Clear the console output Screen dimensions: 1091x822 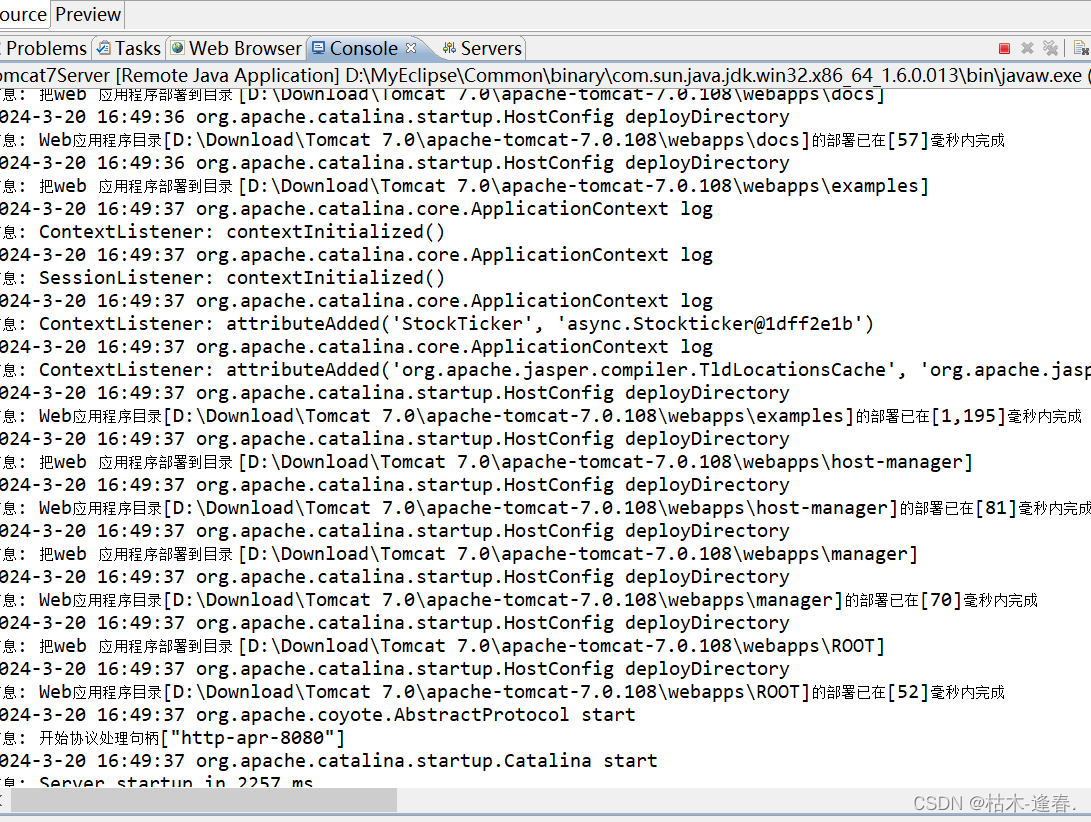point(1079,47)
